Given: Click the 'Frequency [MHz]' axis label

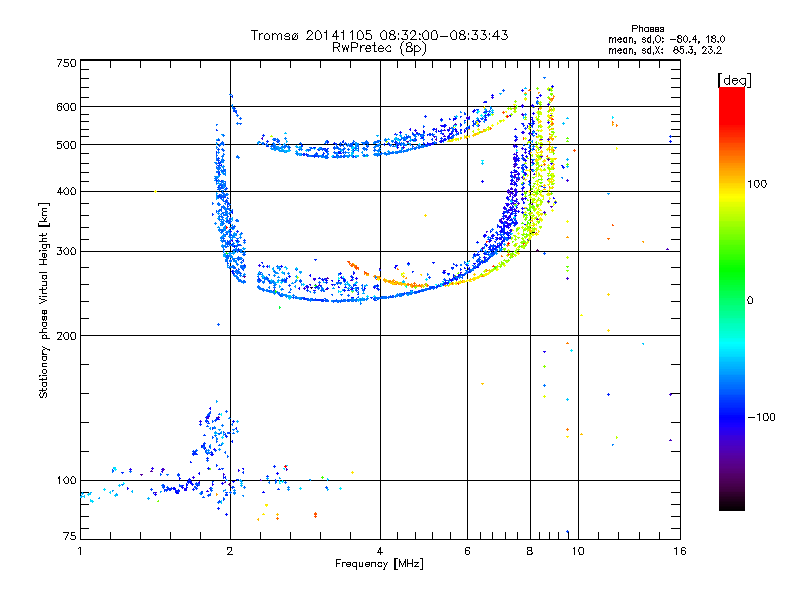Looking at the screenshot, I should pos(379,564).
